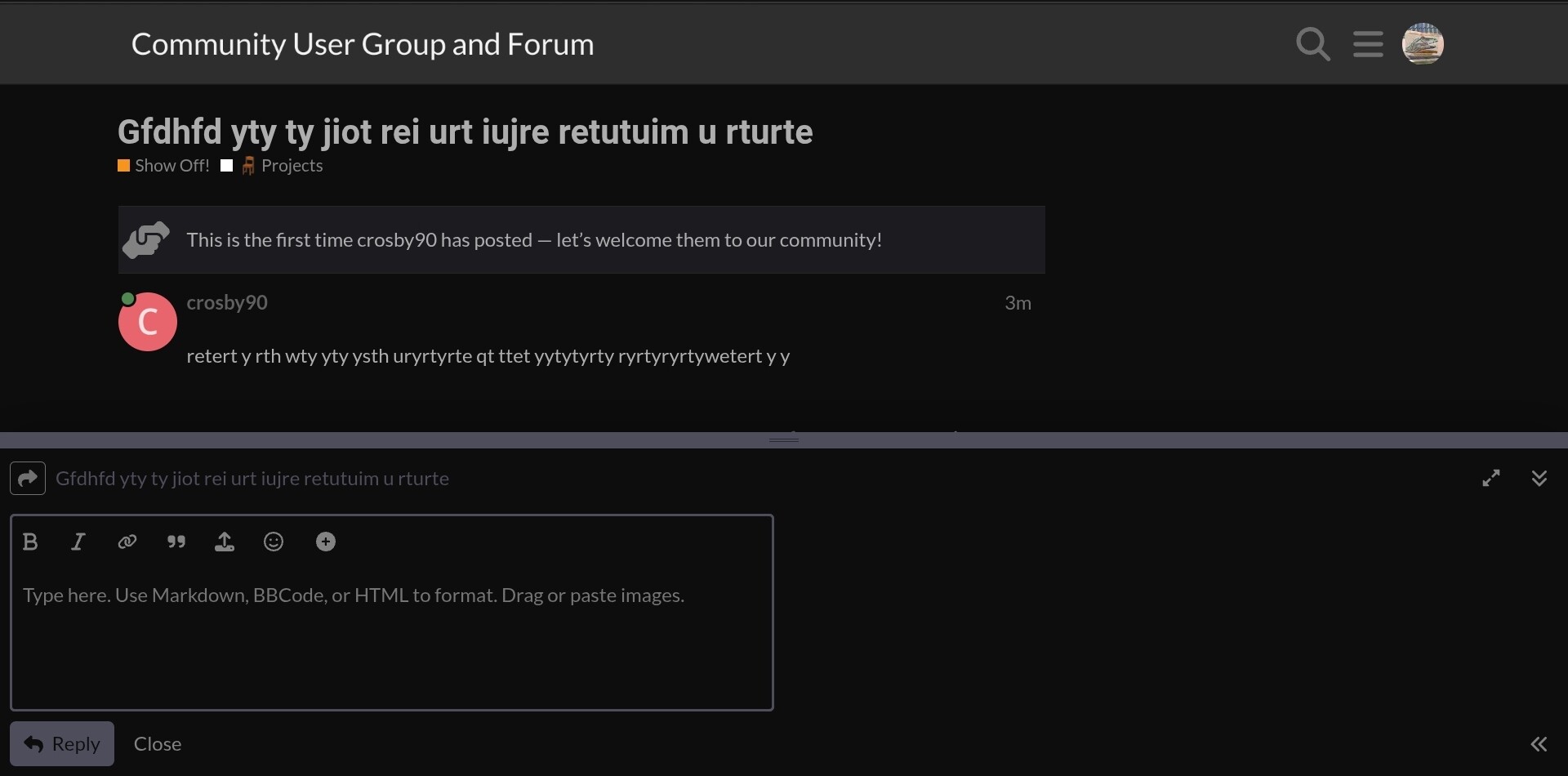1568x776 pixels.
Task: Open the hamburger menu in header
Action: [1368, 44]
